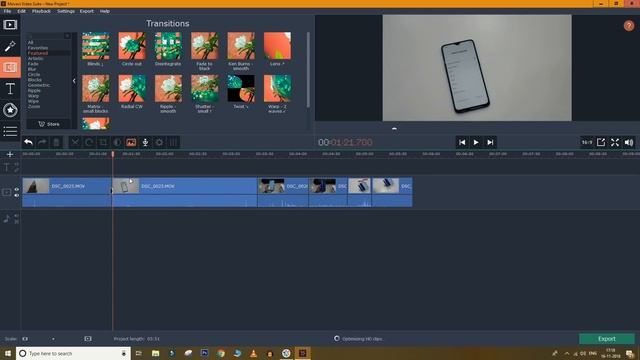Click the Delete trash icon

tap(56, 142)
